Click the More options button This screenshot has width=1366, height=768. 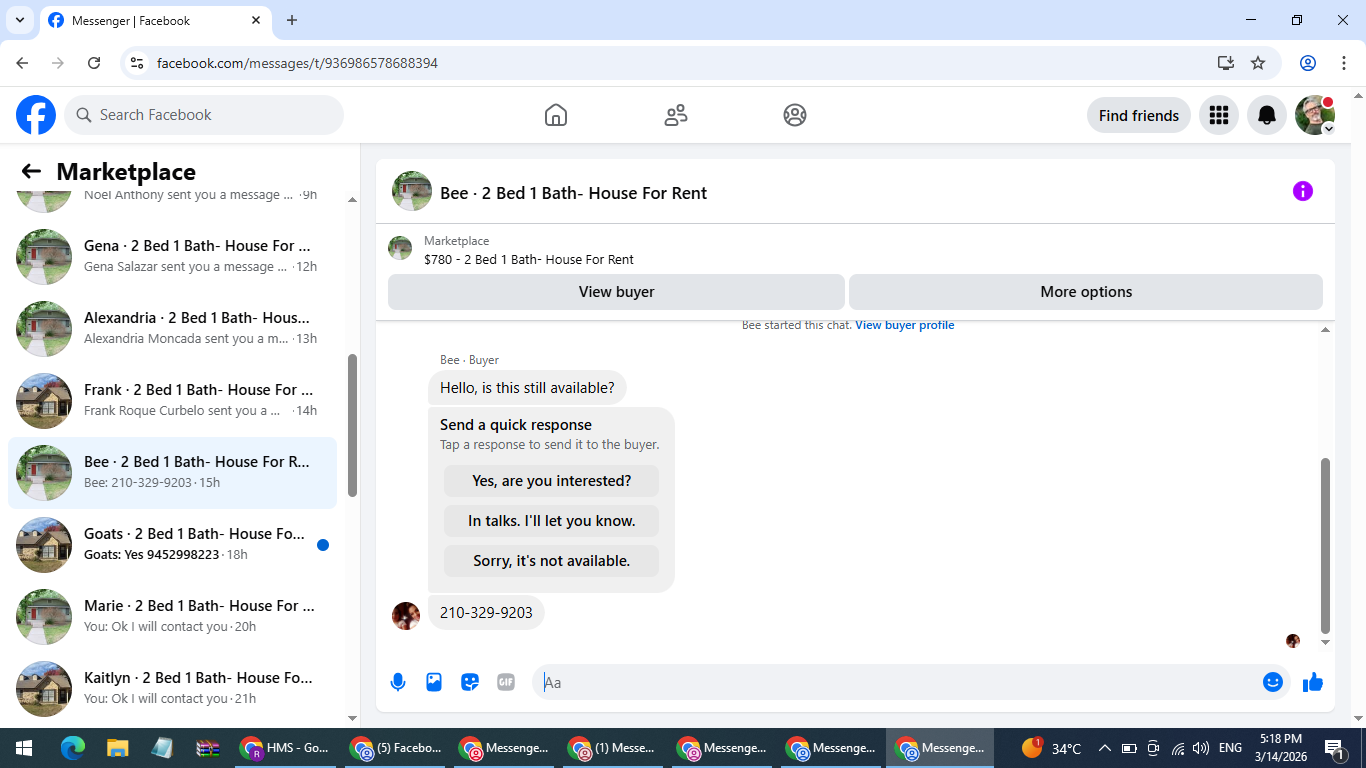tap(1086, 292)
